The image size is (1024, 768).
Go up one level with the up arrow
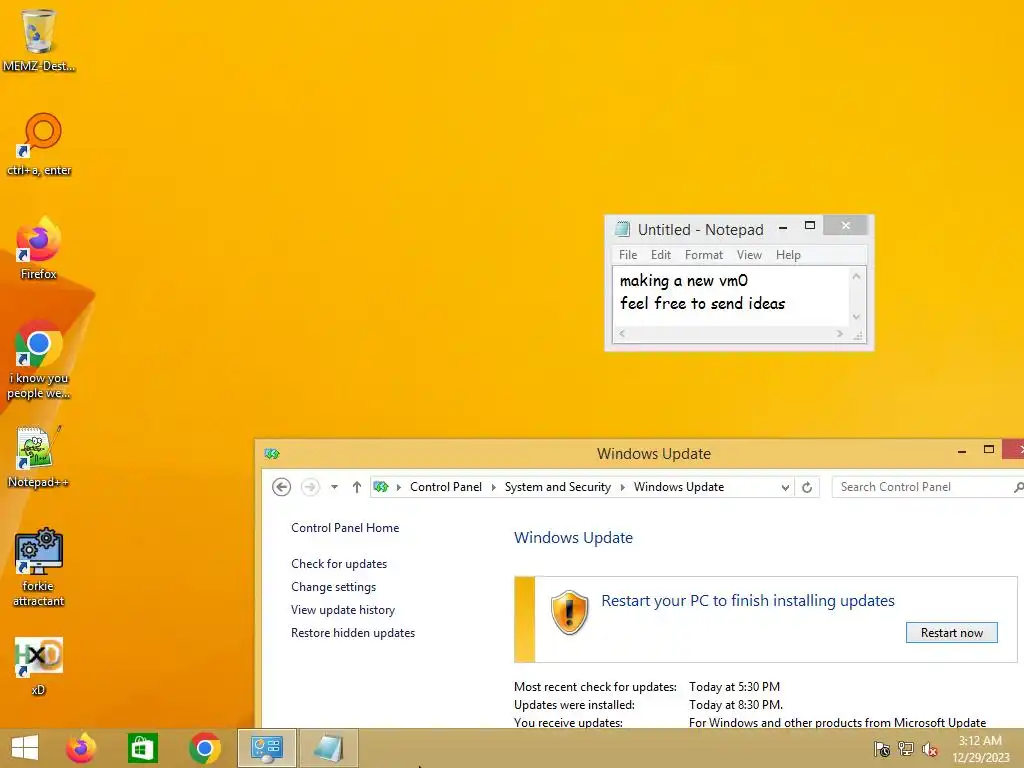pyautogui.click(x=357, y=487)
